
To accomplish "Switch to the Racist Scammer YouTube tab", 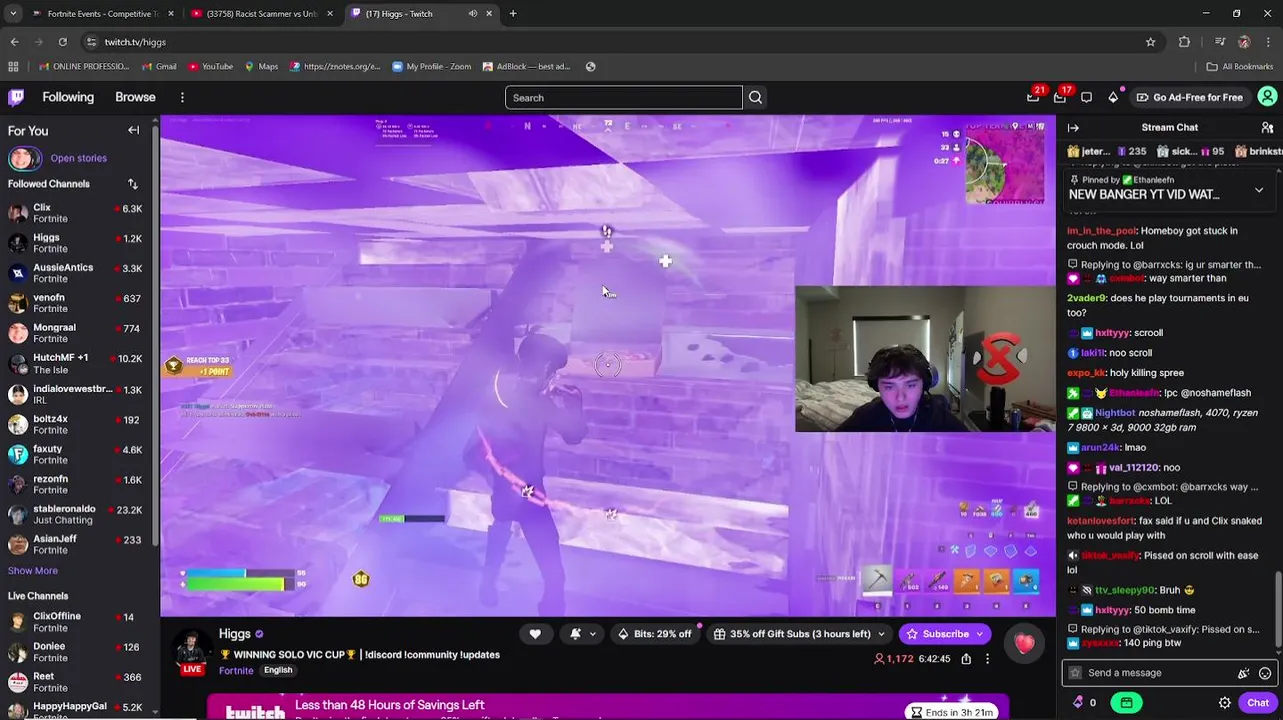I will [260, 14].
